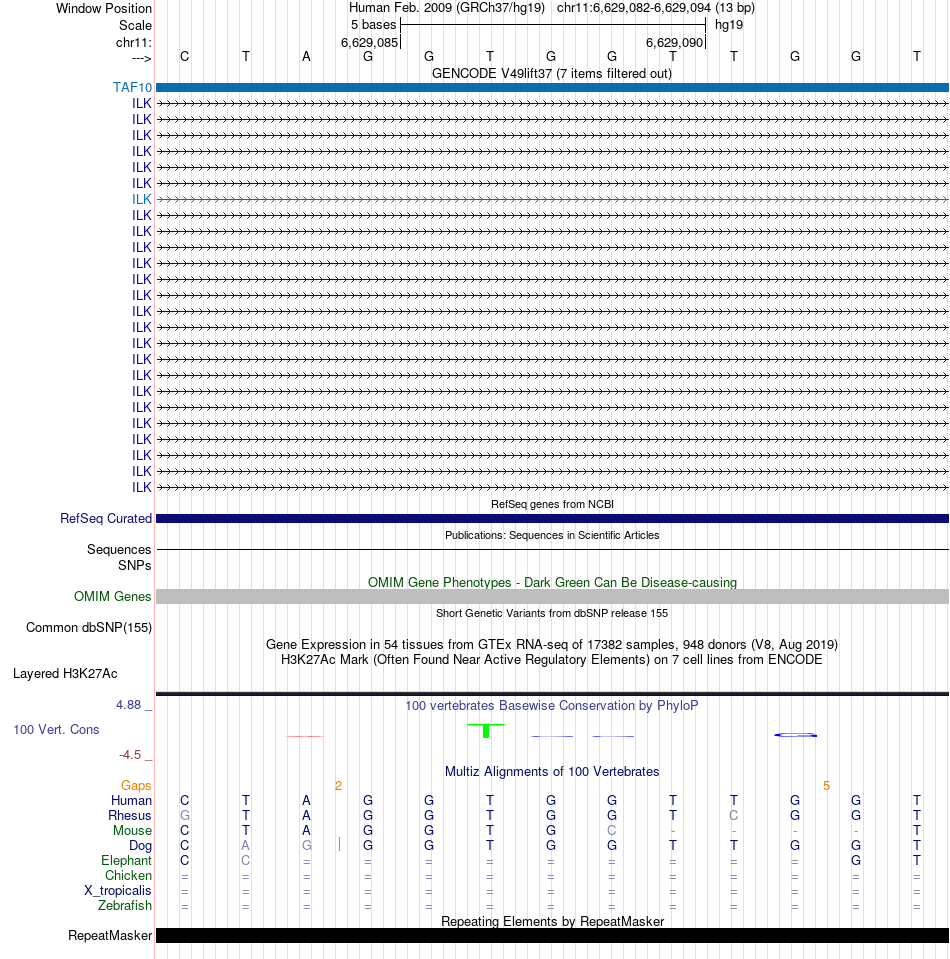
Task: Click the Elephant alignment row label
Action: point(126,861)
